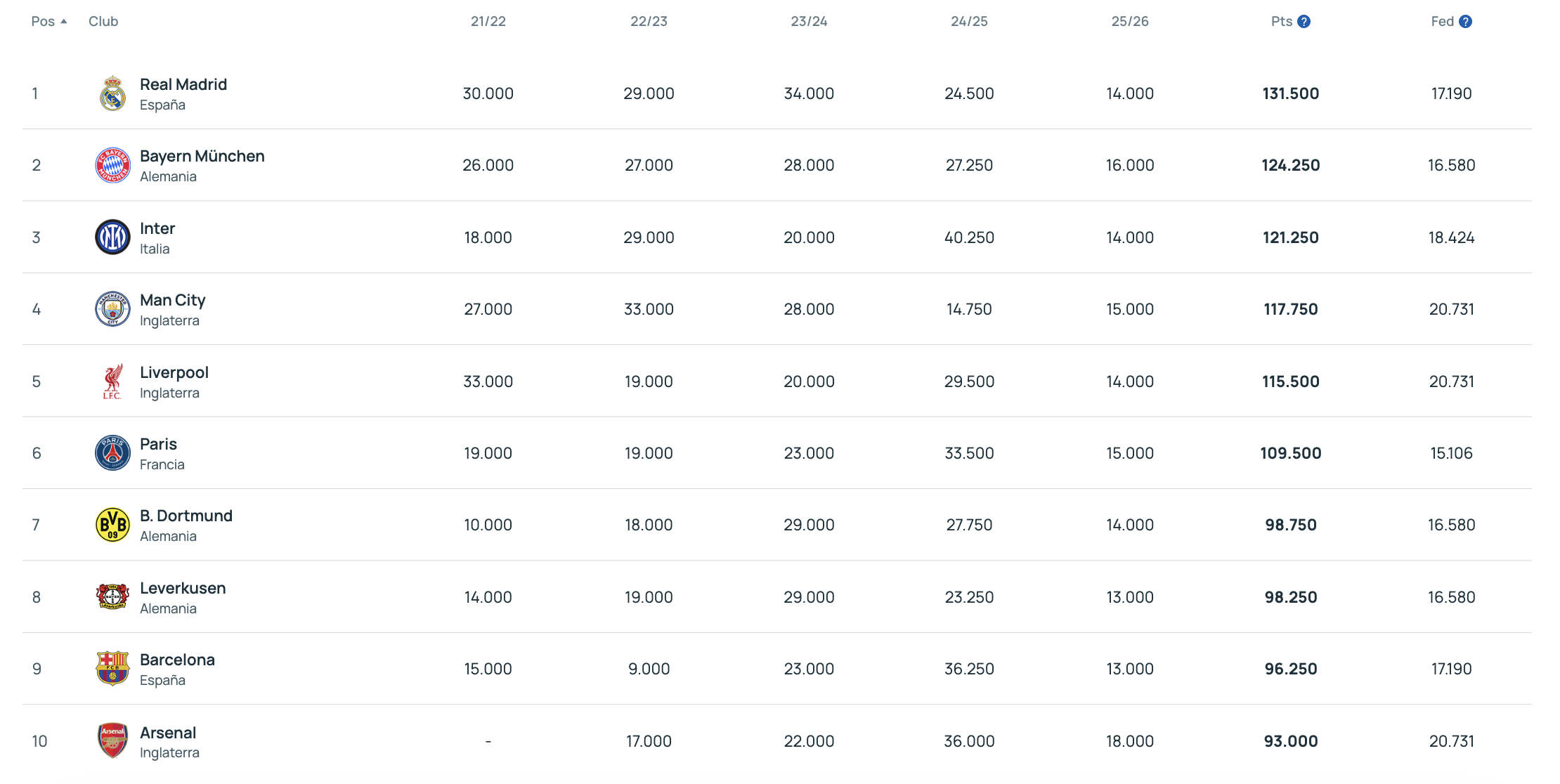Open the Leverkusen club link

point(183,589)
